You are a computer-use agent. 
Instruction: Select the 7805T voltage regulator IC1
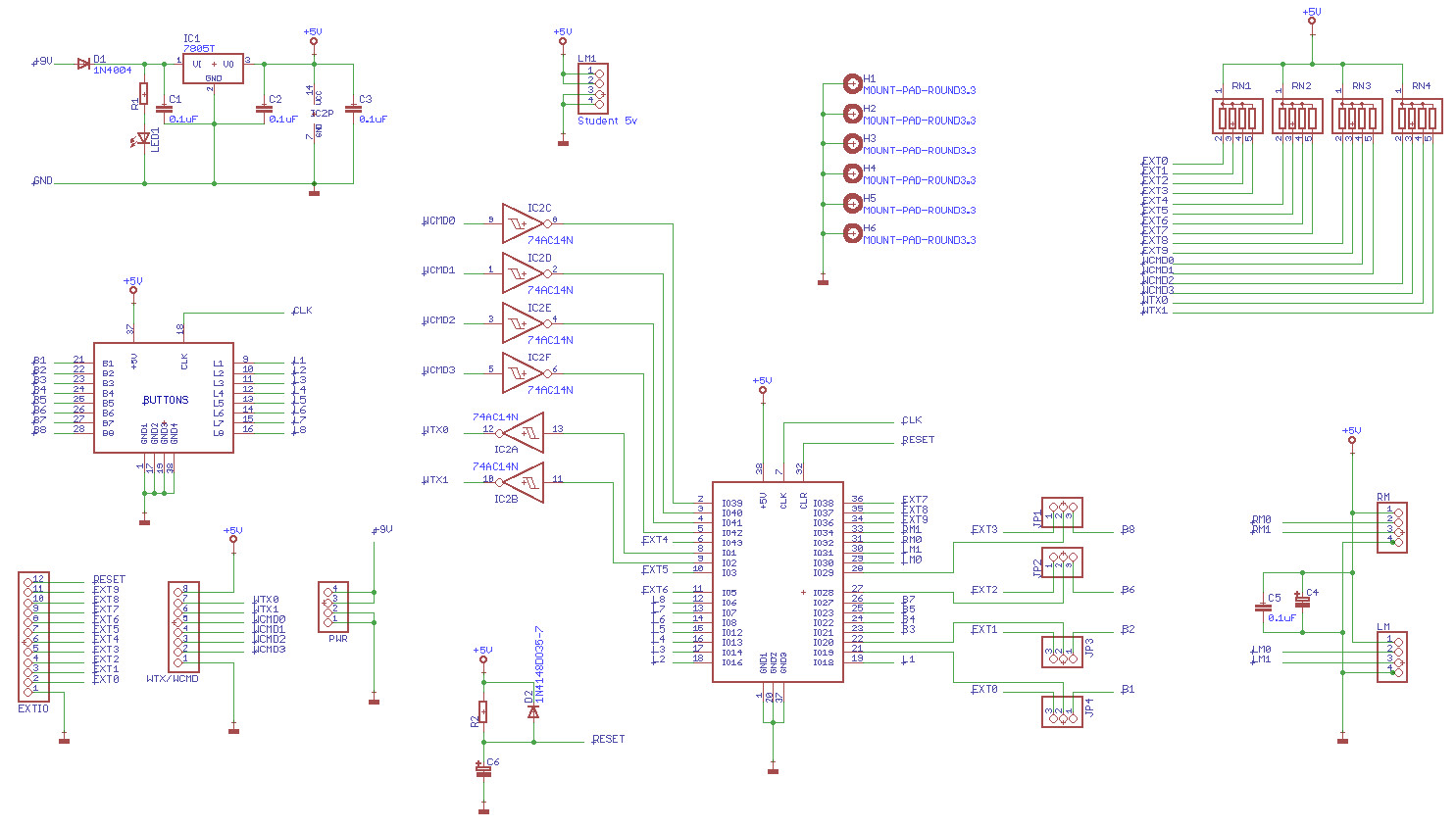coord(213,69)
